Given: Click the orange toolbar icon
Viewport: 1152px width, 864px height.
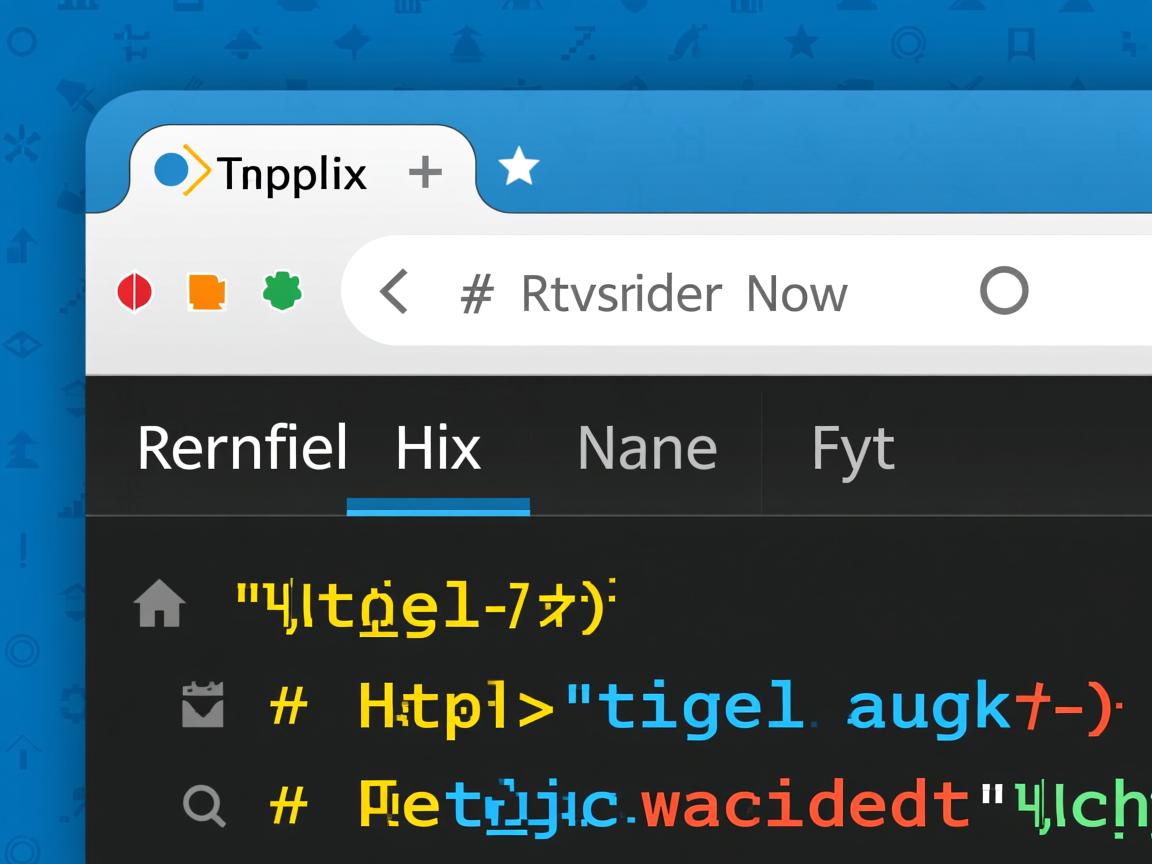Looking at the screenshot, I should (207, 292).
